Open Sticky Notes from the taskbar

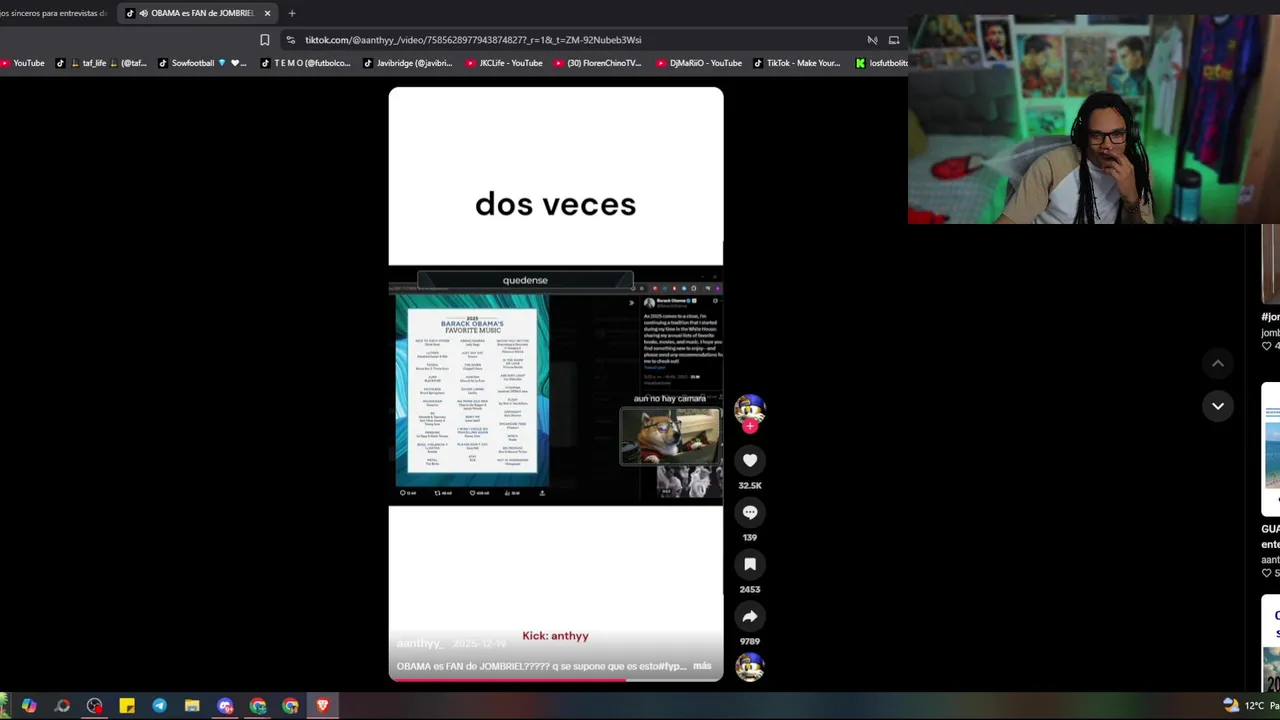tap(127, 706)
